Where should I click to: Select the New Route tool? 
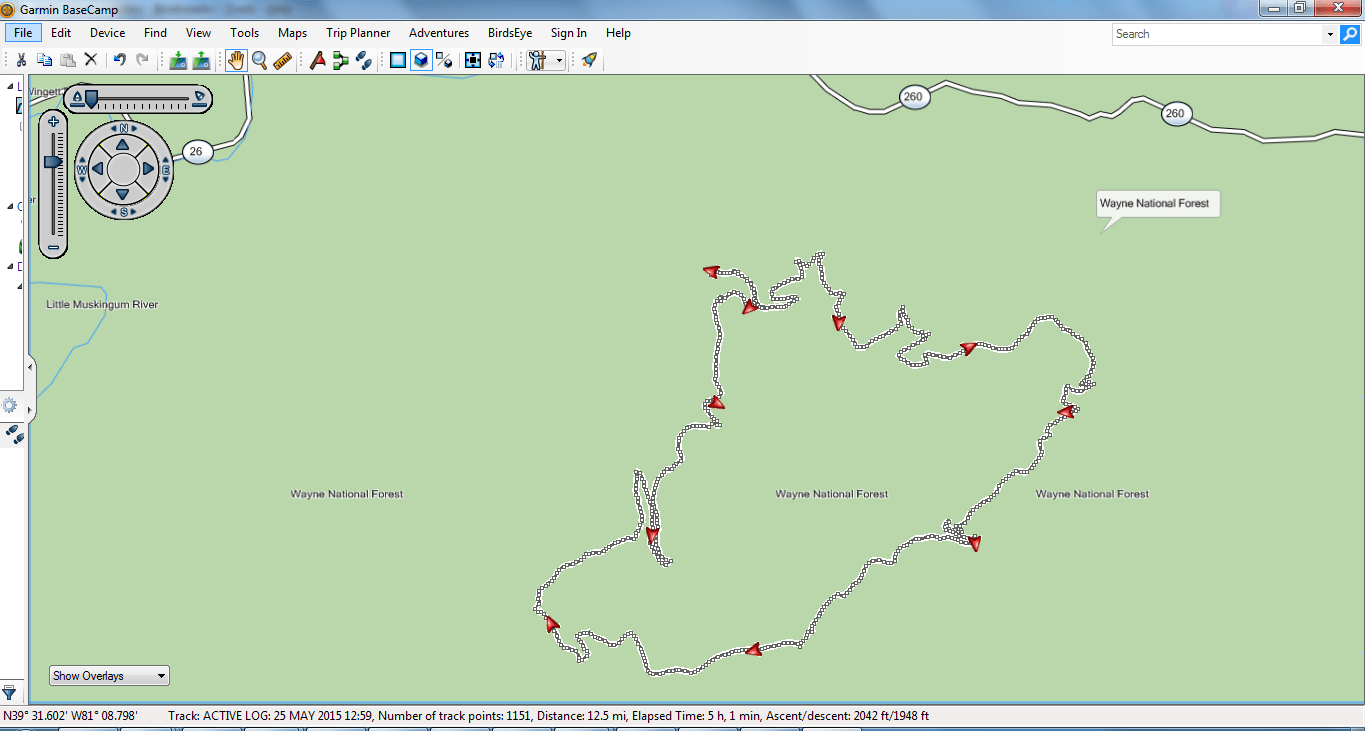341,60
